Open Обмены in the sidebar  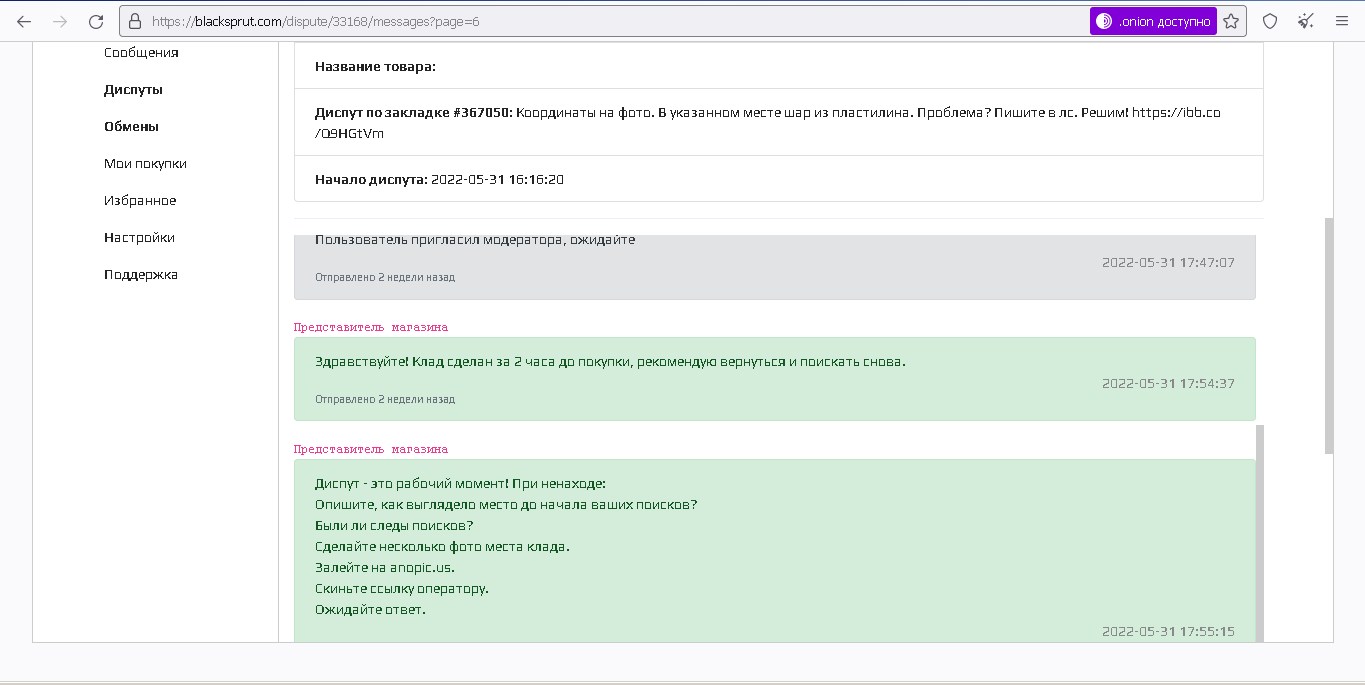point(131,127)
